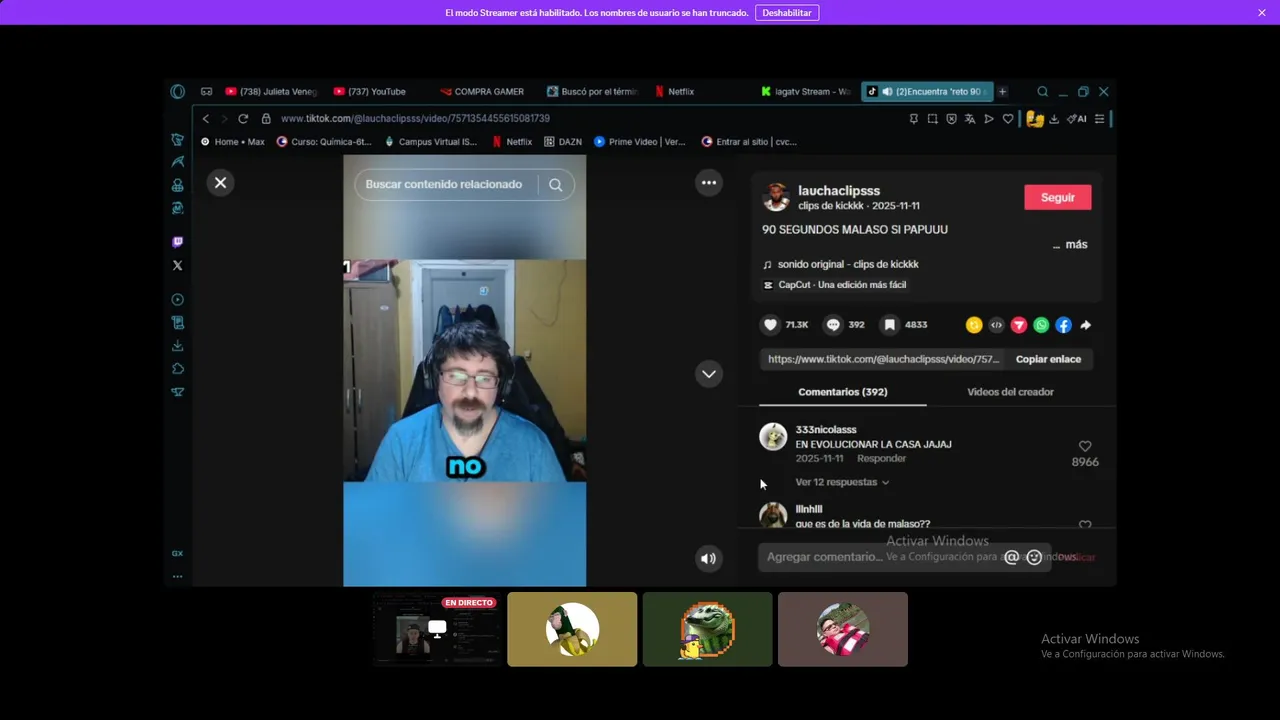This screenshot has width=1280, height=720.
Task: Click the comments bubble icon 392
Action: (833, 325)
